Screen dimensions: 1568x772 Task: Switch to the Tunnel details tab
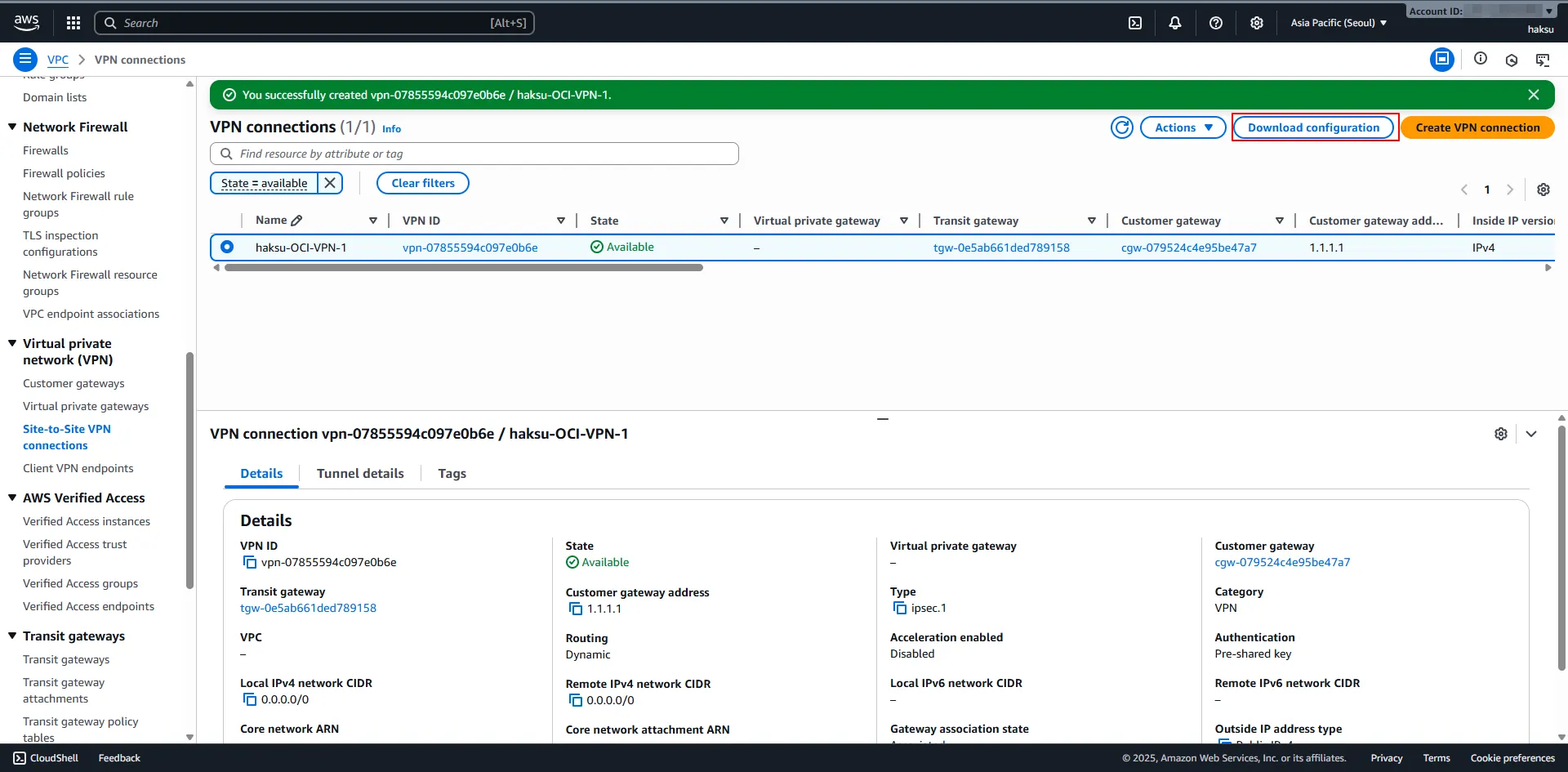[360, 474]
